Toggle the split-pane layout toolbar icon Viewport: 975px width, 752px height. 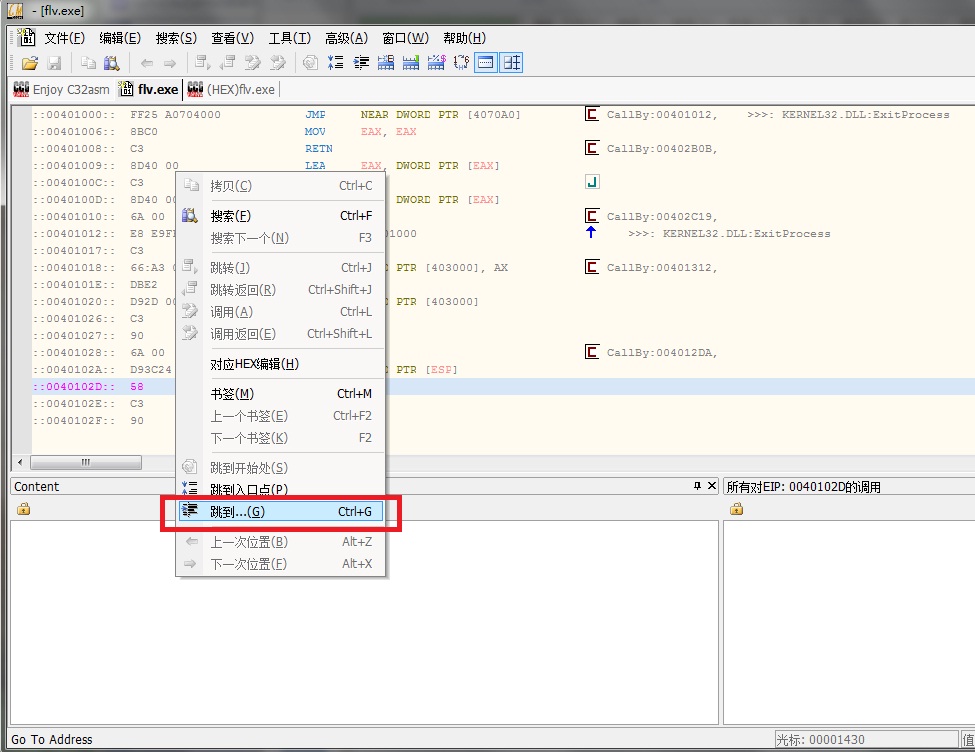pos(512,63)
